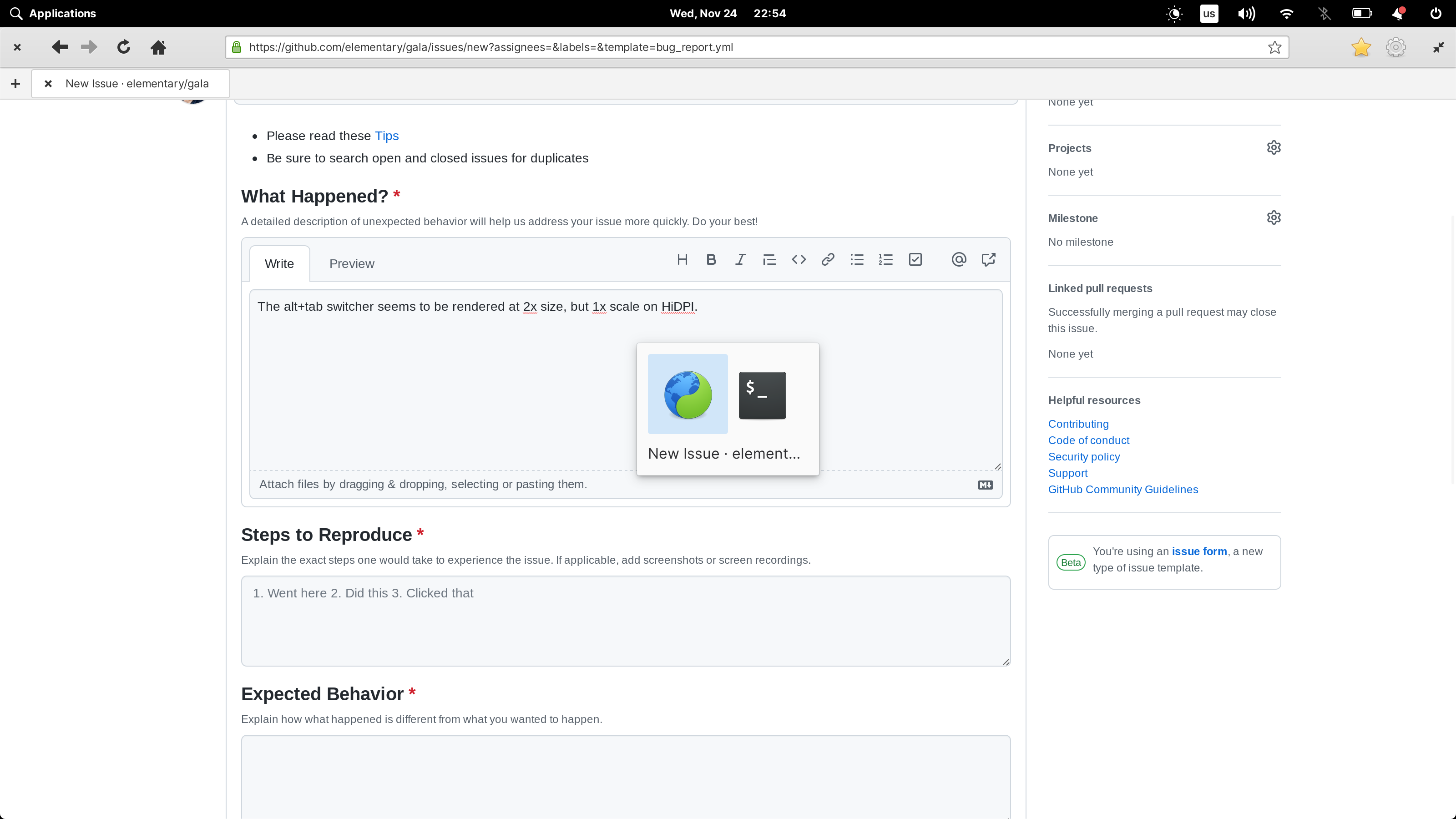Open Projects settings gear

(1274, 147)
